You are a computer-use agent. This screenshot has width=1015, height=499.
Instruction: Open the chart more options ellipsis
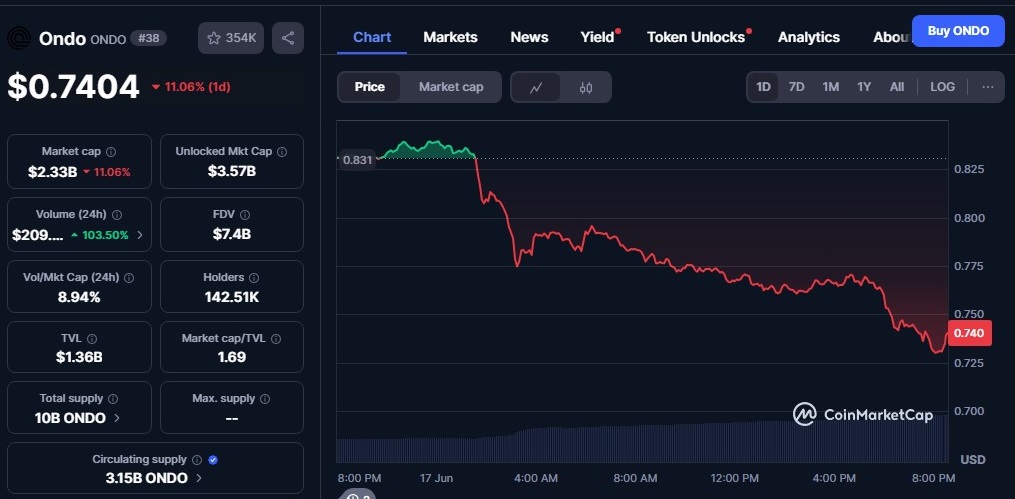pyautogui.click(x=988, y=87)
